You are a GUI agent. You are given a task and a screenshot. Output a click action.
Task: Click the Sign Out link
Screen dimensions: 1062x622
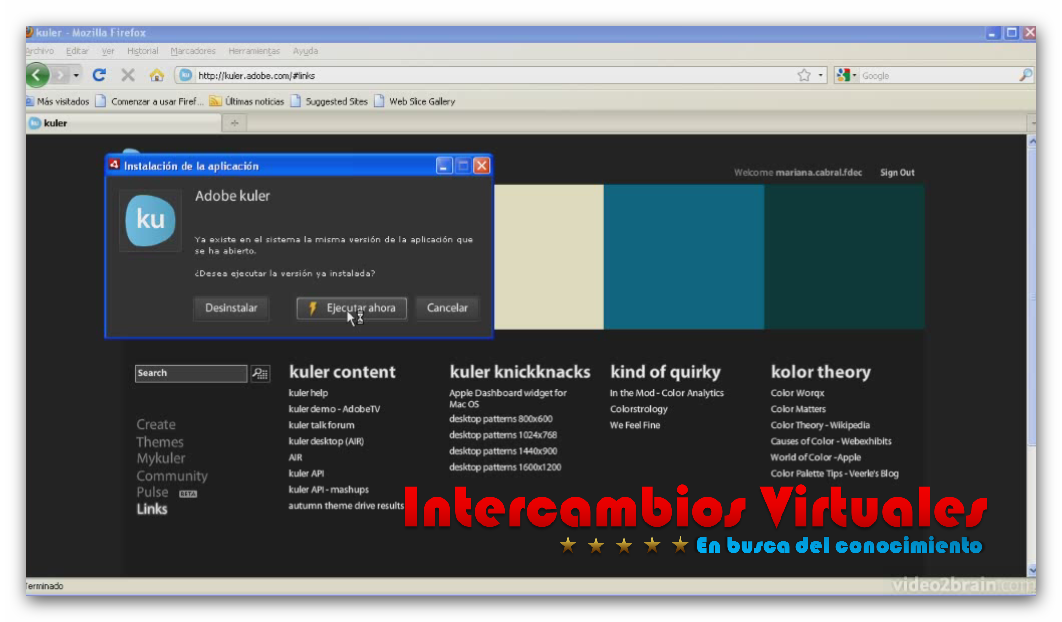click(x=896, y=172)
